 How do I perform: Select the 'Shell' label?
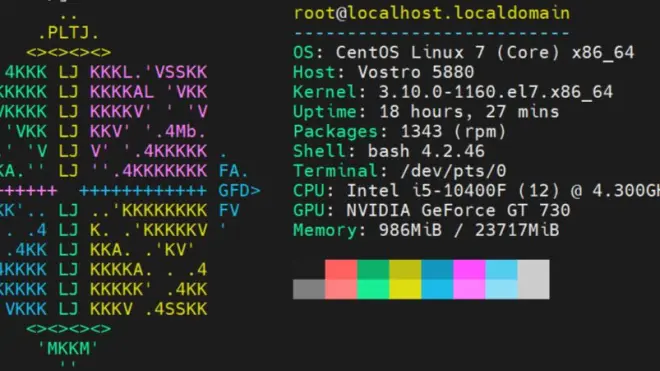point(319,151)
